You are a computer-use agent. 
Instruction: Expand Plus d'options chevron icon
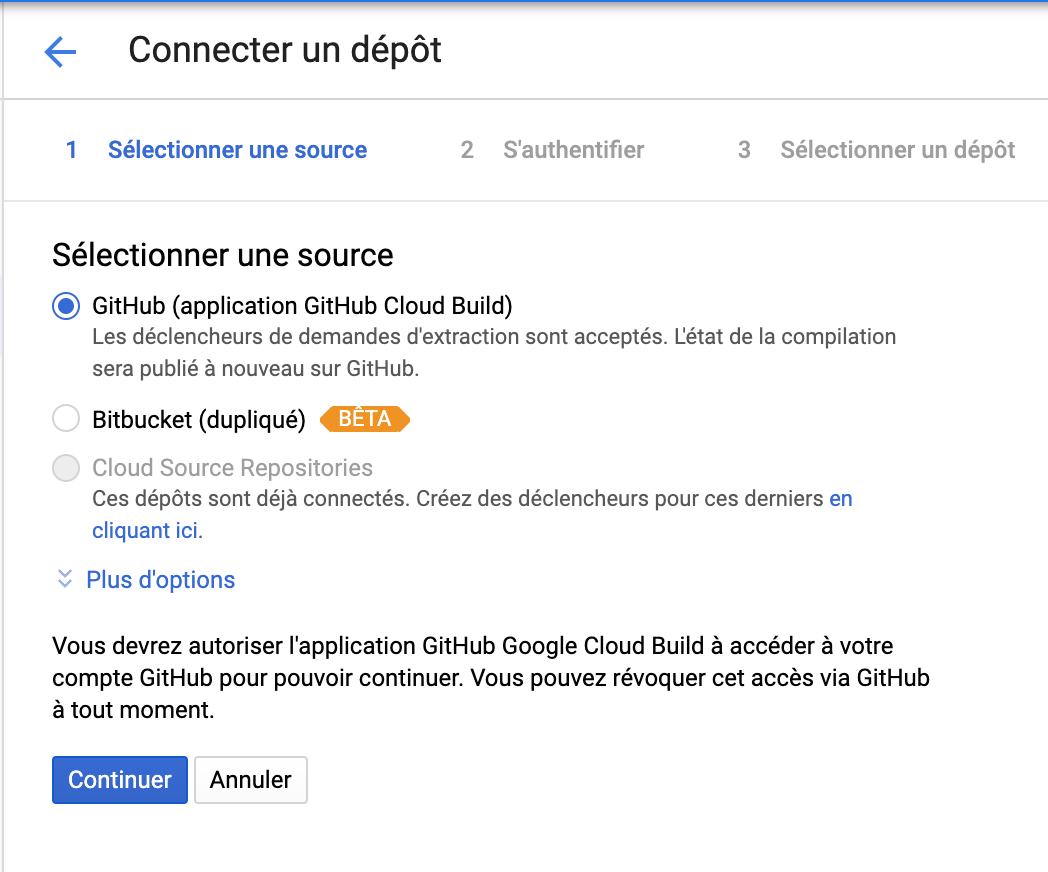coord(65,579)
